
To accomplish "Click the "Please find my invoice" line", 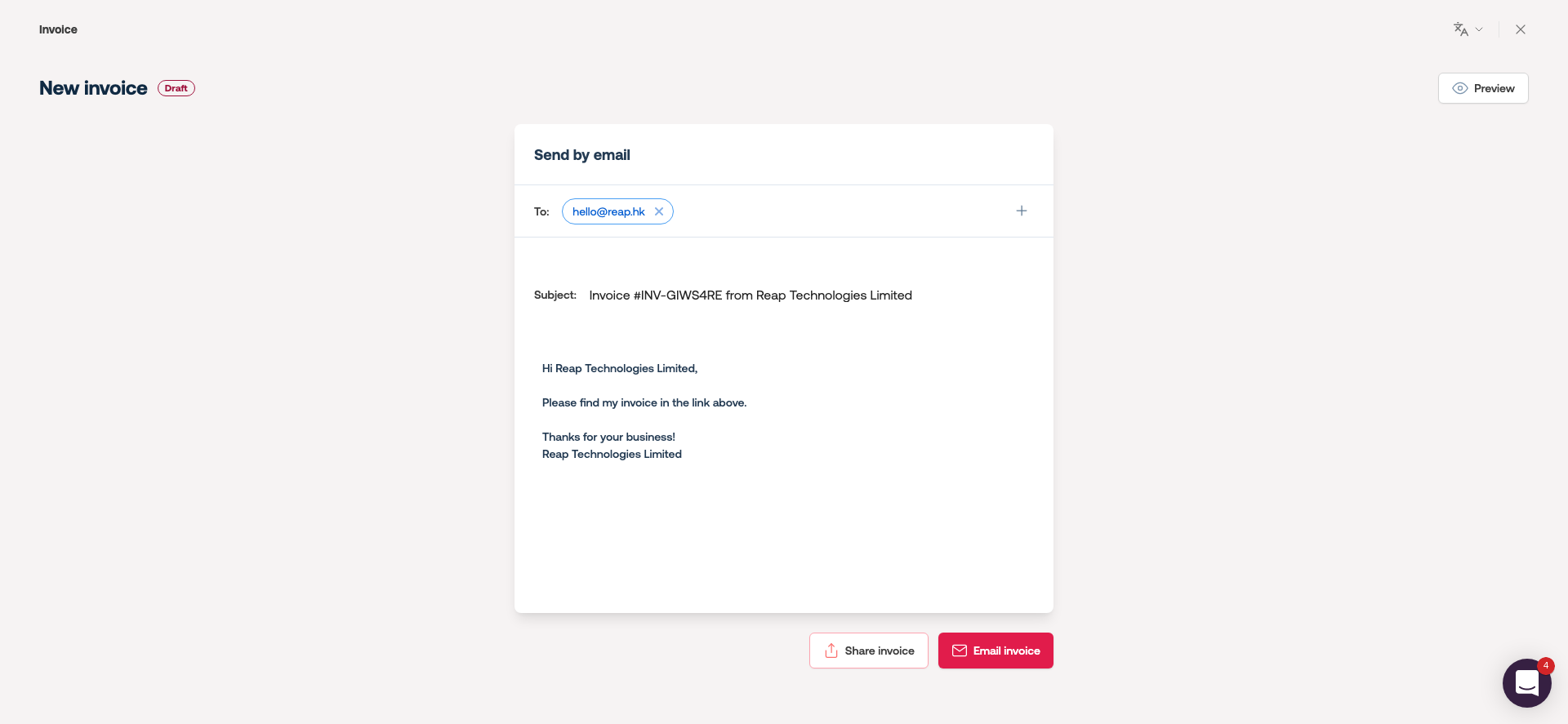I will [x=644, y=402].
